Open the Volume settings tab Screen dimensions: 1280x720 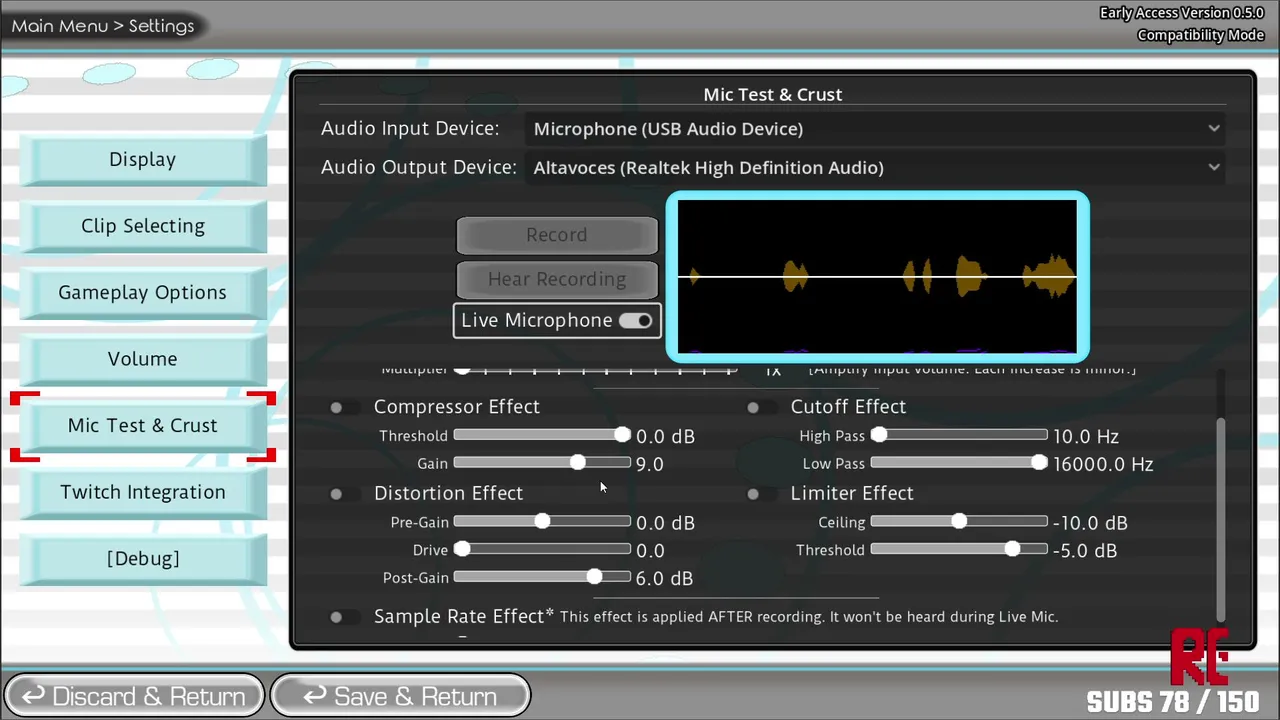tap(143, 359)
